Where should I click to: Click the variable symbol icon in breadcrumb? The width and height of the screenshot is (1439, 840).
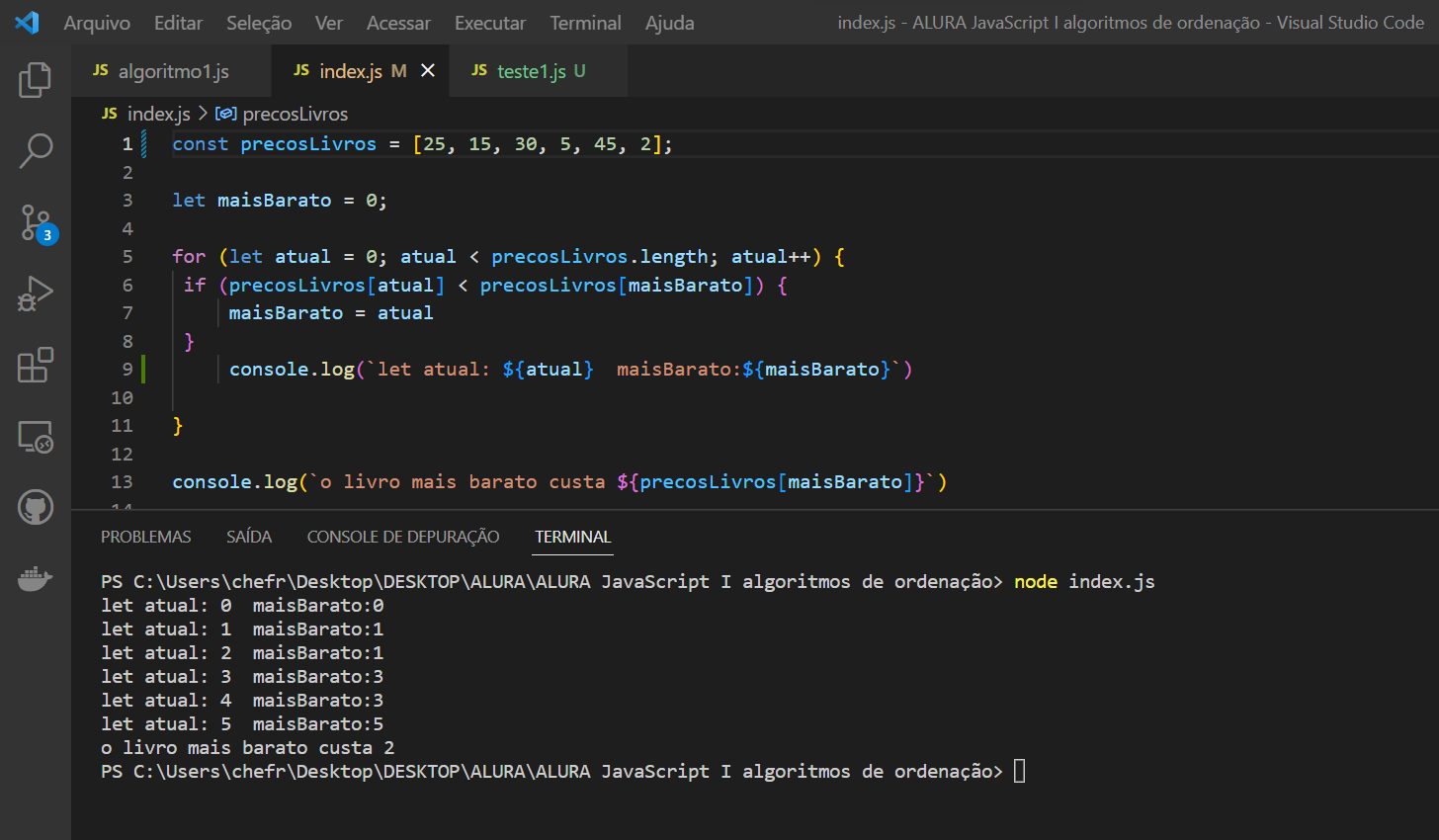225,114
